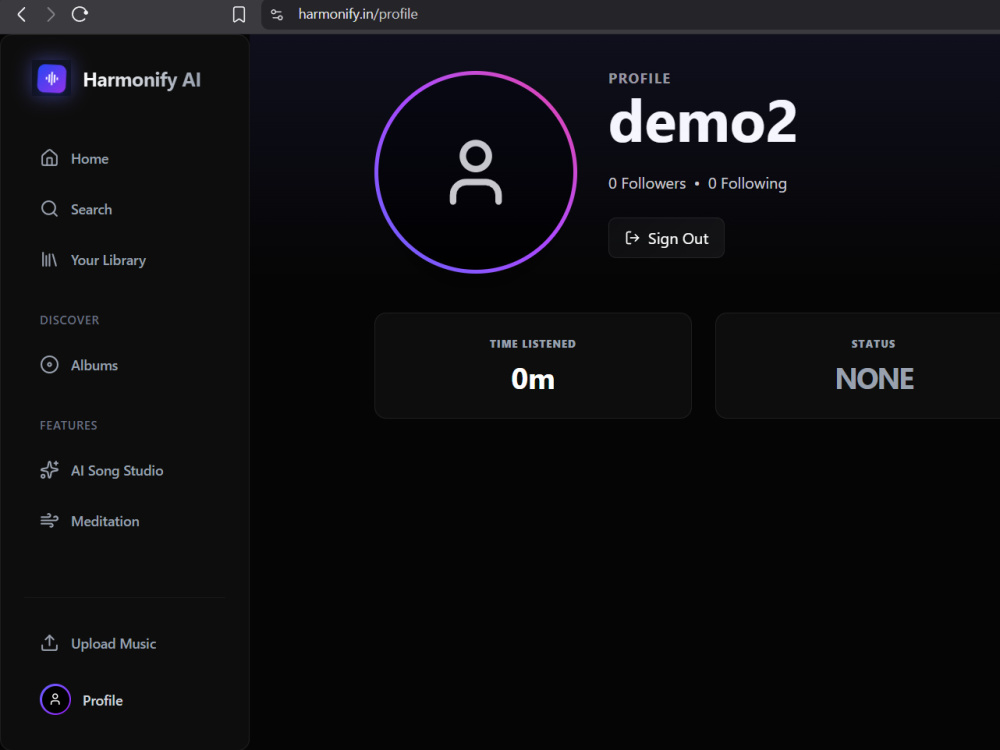Click the Albums disc icon

click(49, 365)
